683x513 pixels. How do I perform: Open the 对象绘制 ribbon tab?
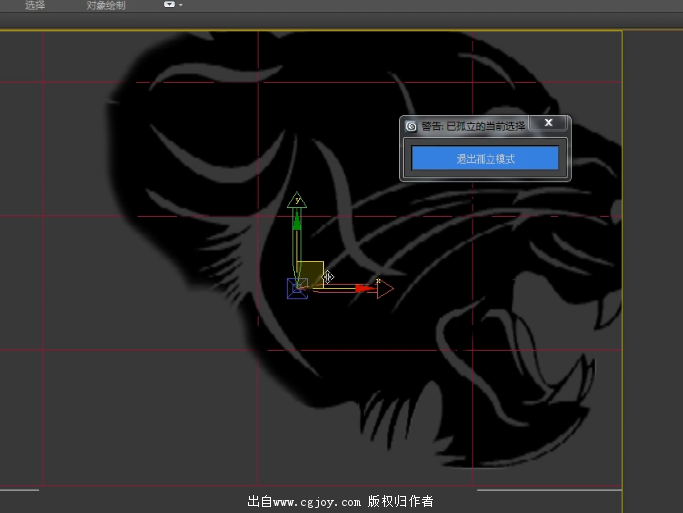pyautogui.click(x=106, y=6)
